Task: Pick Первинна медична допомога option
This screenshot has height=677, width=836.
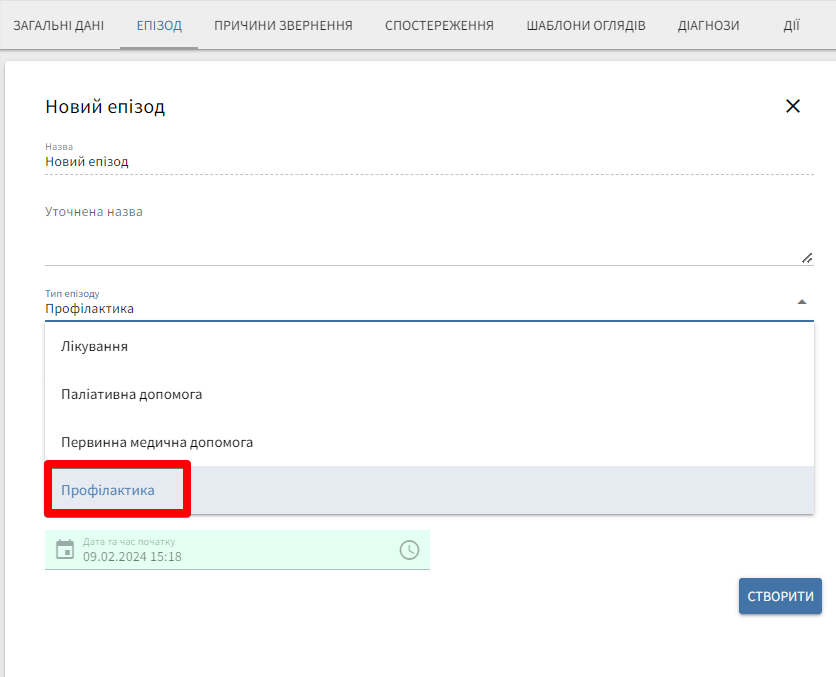Action: click(x=157, y=442)
